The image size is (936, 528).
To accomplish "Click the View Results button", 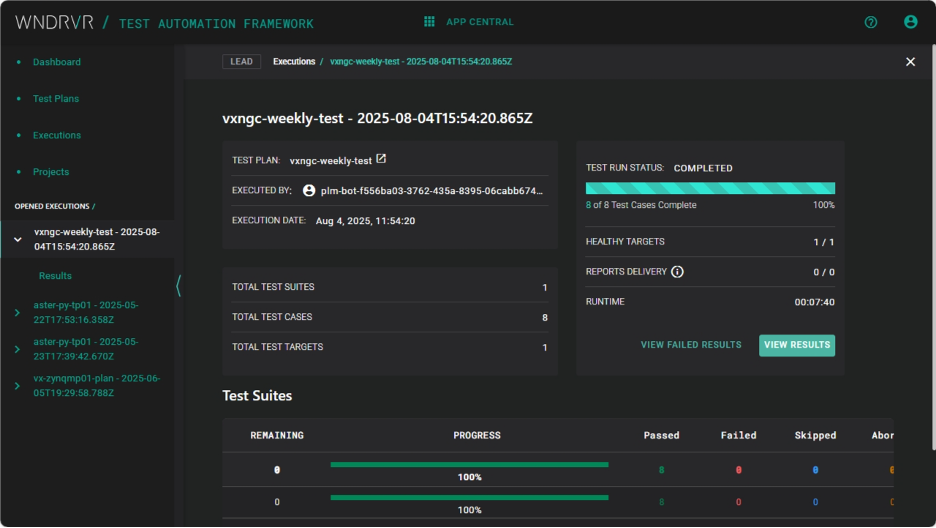I will point(796,345).
